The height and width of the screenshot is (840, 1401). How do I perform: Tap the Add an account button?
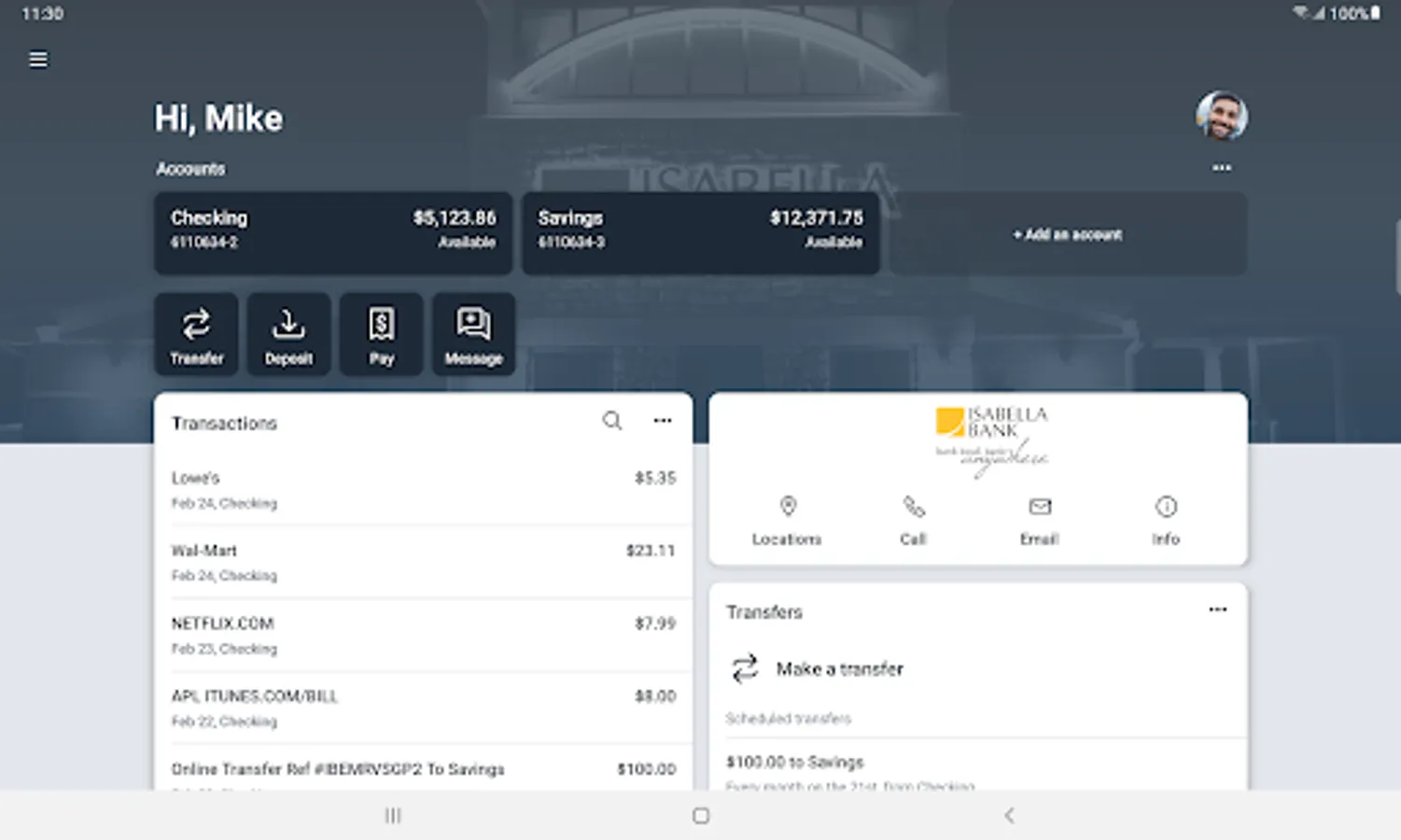pos(1068,234)
